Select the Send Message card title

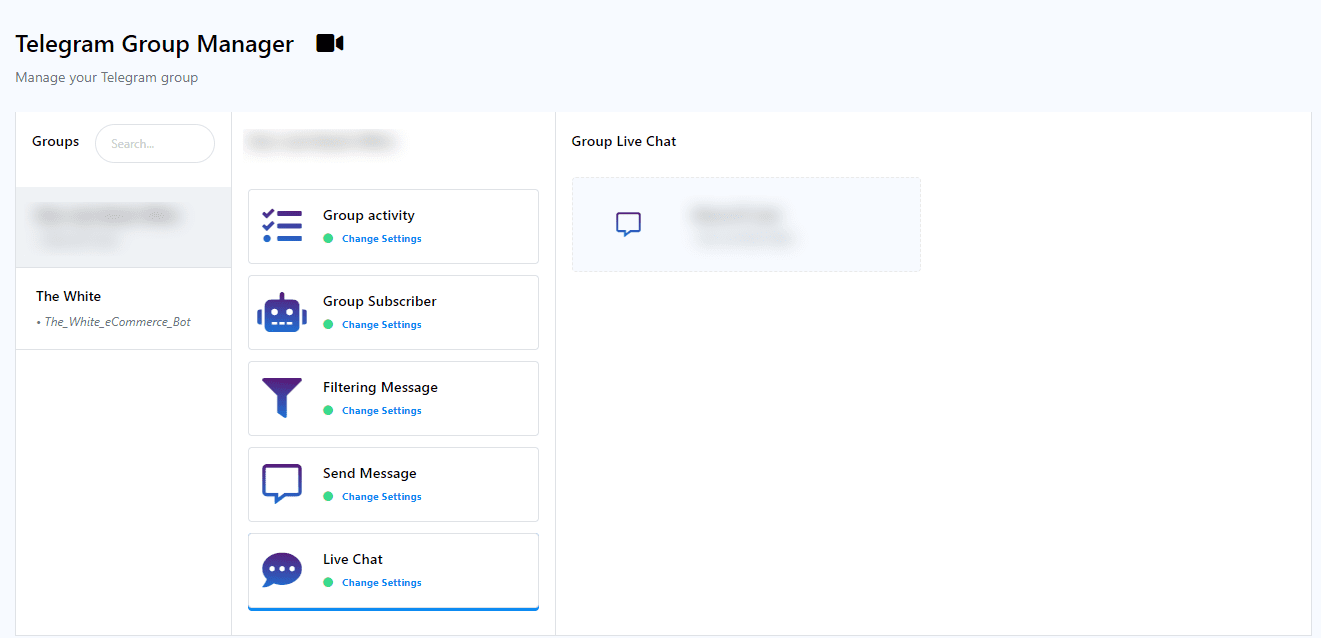pos(369,473)
